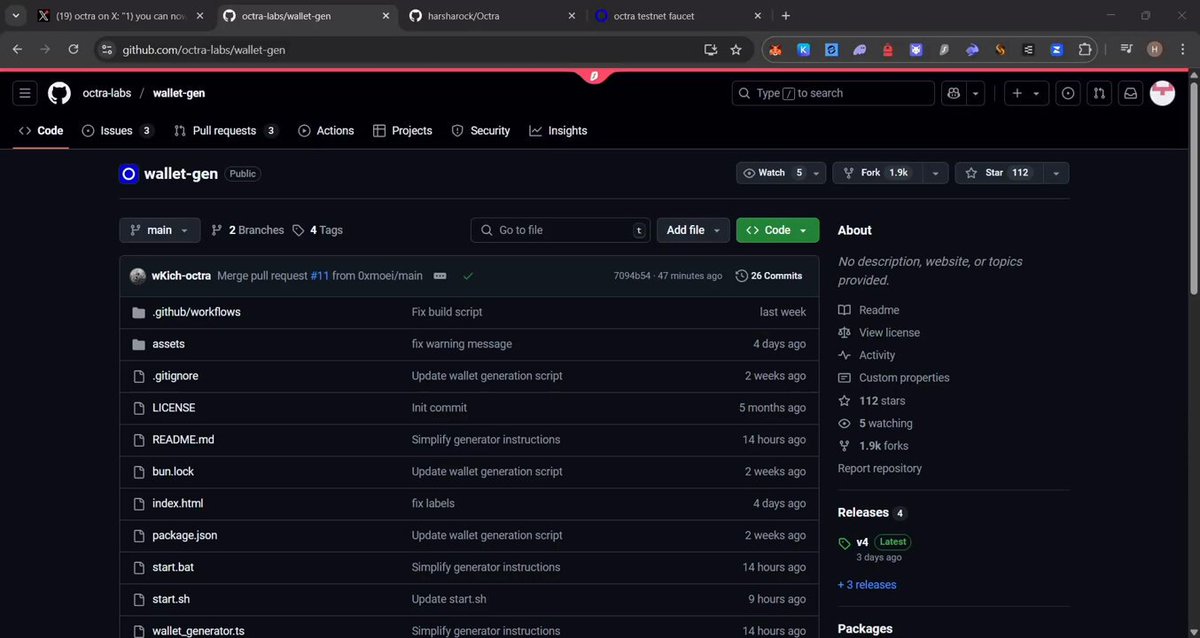Open the Insights tab

tap(558, 131)
